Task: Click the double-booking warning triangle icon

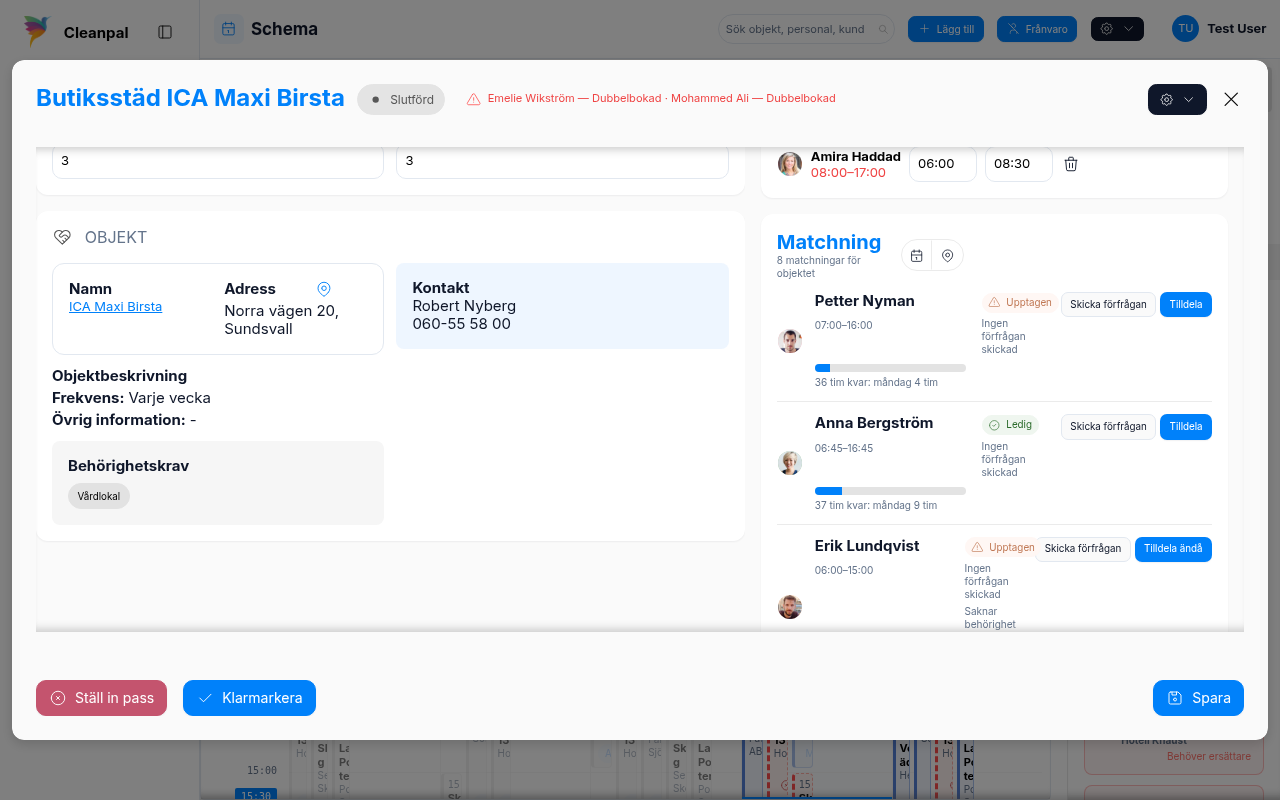Action: (474, 99)
